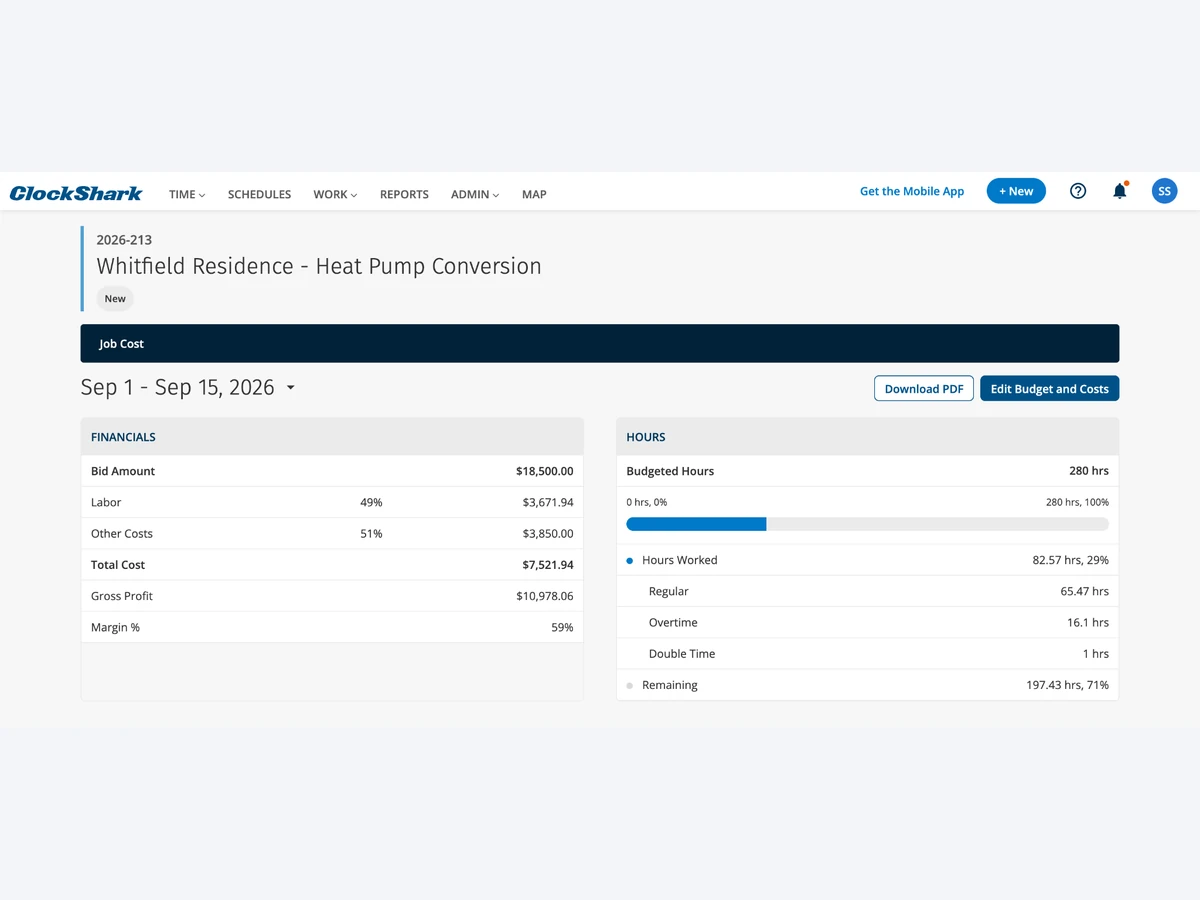Click the 280 hrs, 100% scale label

click(1077, 502)
